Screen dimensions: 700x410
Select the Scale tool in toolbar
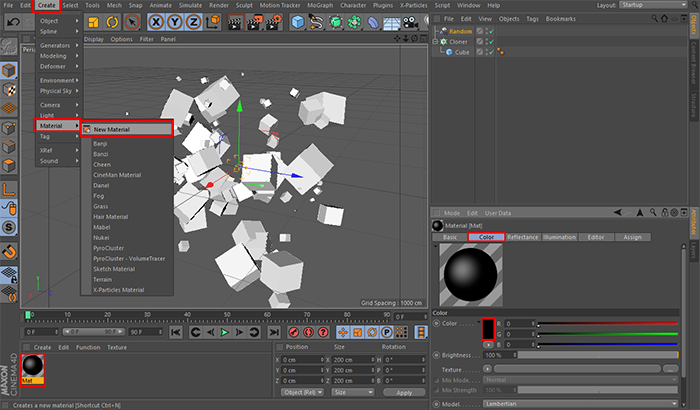click(x=93, y=22)
